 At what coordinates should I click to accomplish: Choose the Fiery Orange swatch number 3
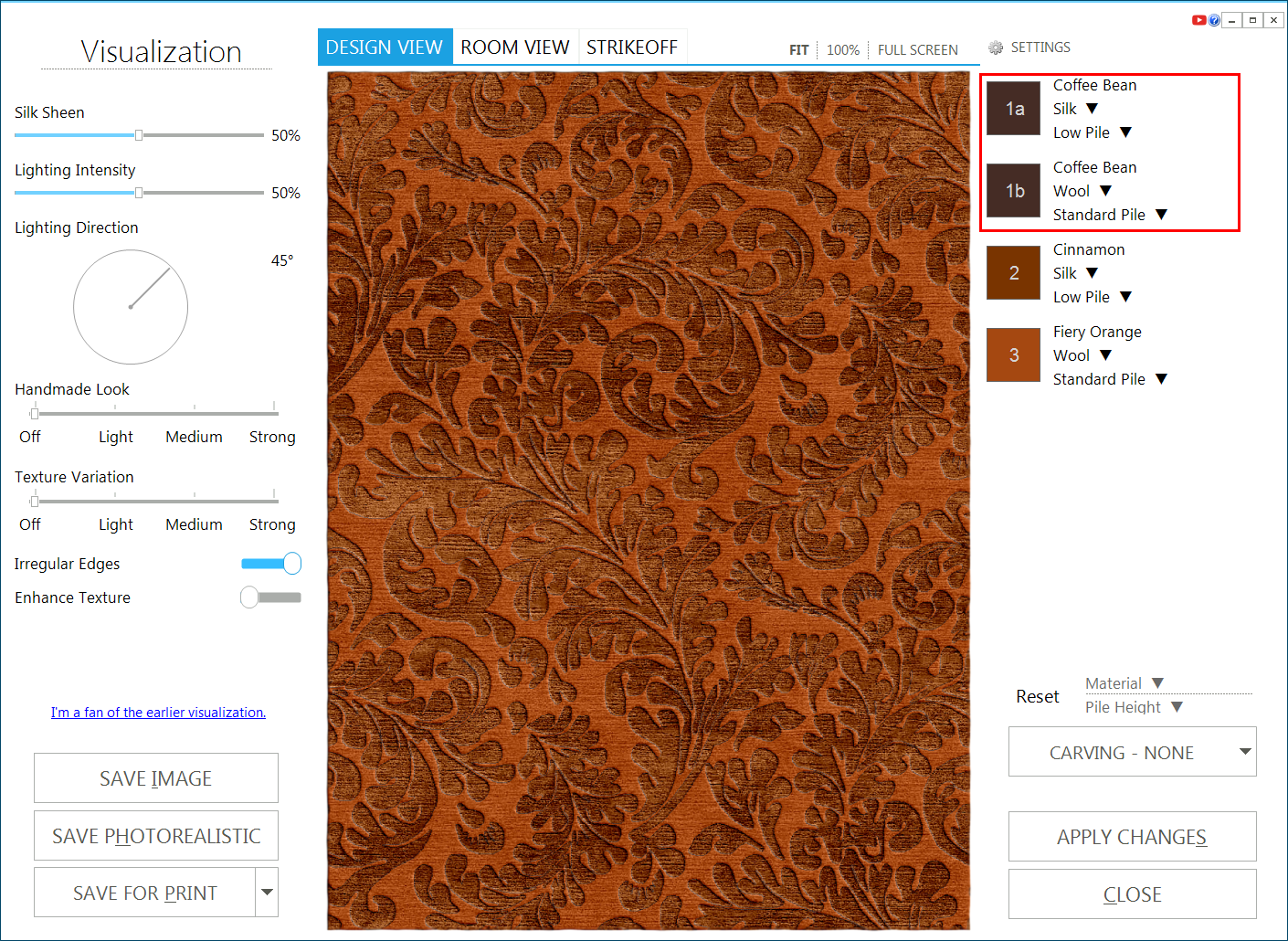click(1013, 355)
